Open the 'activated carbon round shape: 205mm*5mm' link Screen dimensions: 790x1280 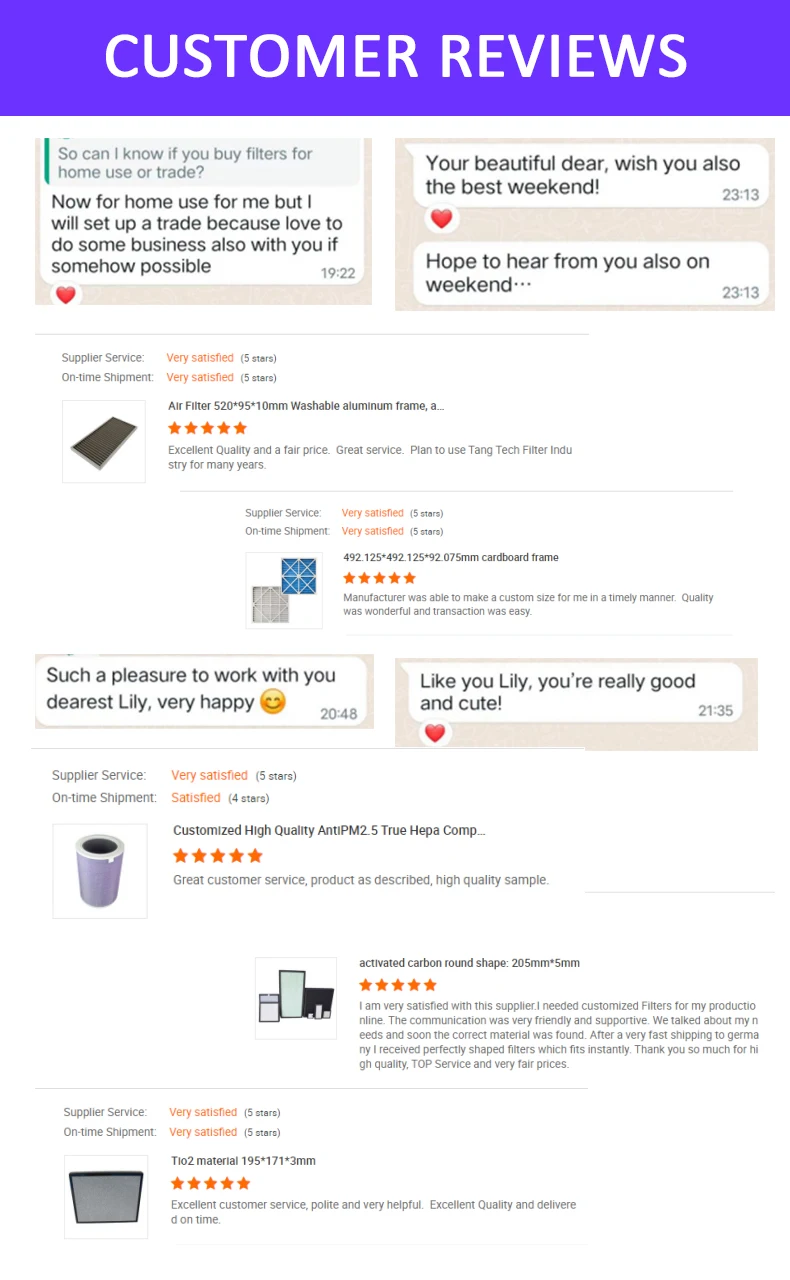click(x=469, y=963)
